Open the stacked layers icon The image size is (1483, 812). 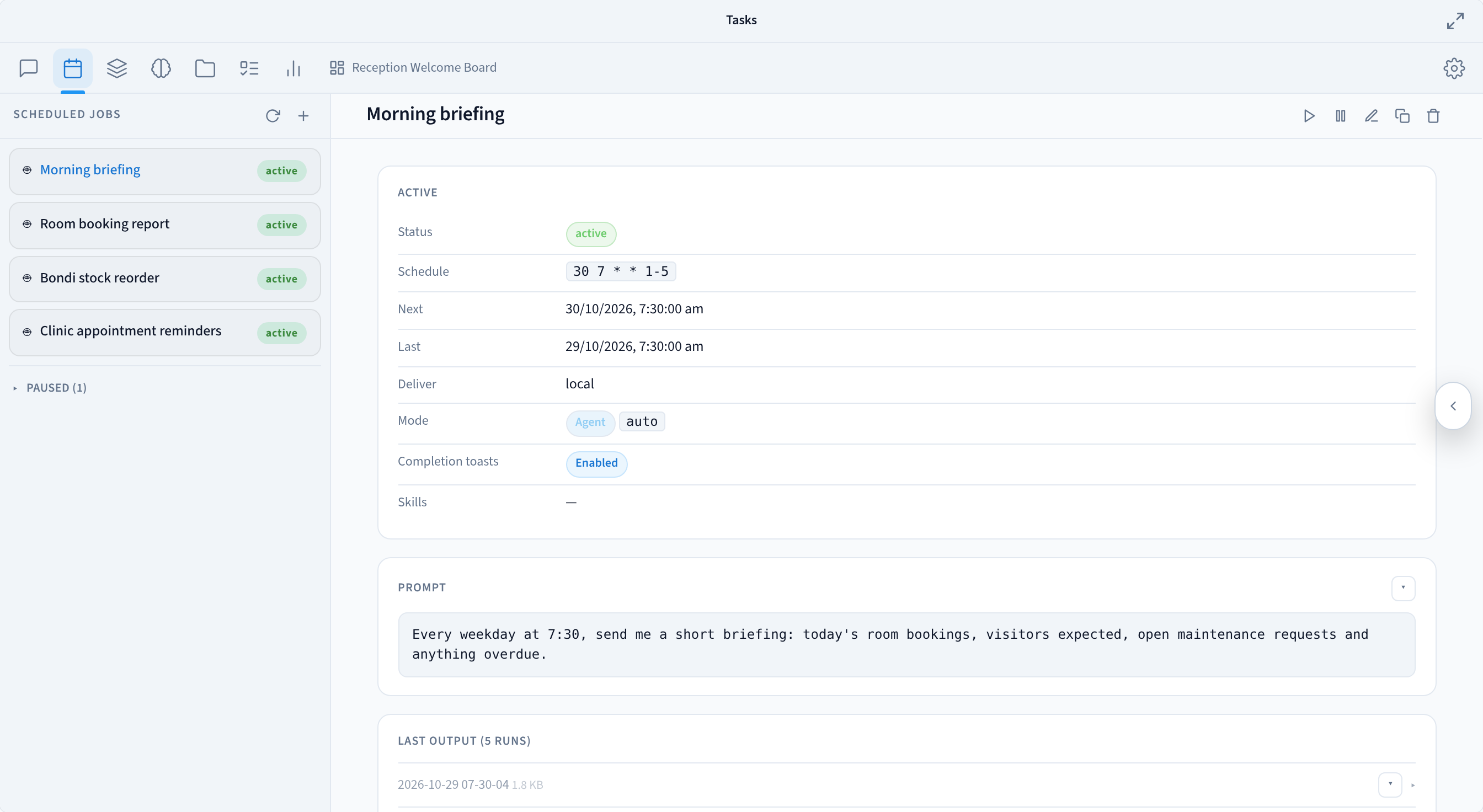point(117,68)
